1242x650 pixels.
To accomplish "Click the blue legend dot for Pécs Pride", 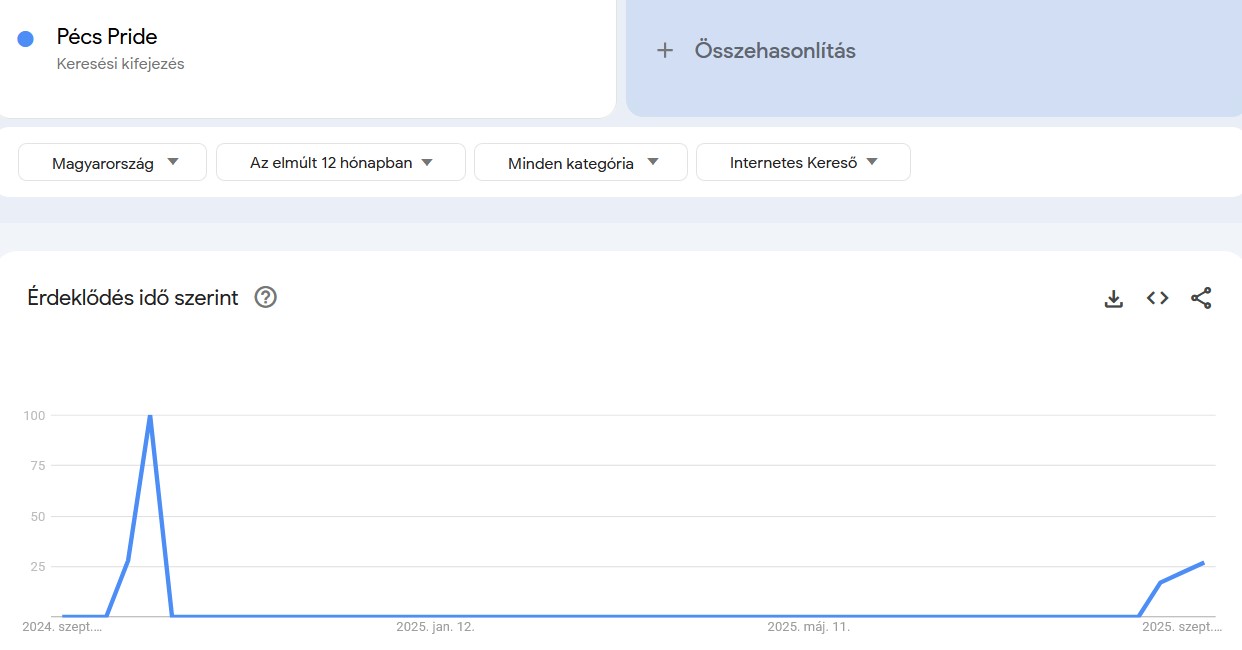I will click(25, 37).
